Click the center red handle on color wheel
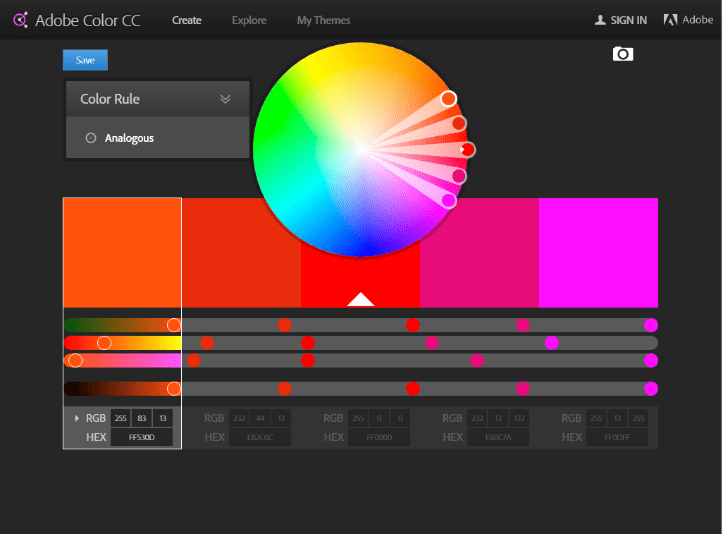This screenshot has height=534, width=723. point(467,149)
